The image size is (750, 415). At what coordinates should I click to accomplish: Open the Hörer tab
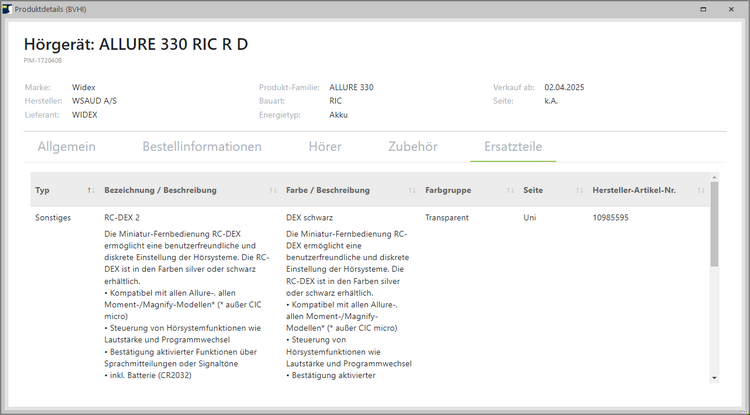pyautogui.click(x=325, y=146)
